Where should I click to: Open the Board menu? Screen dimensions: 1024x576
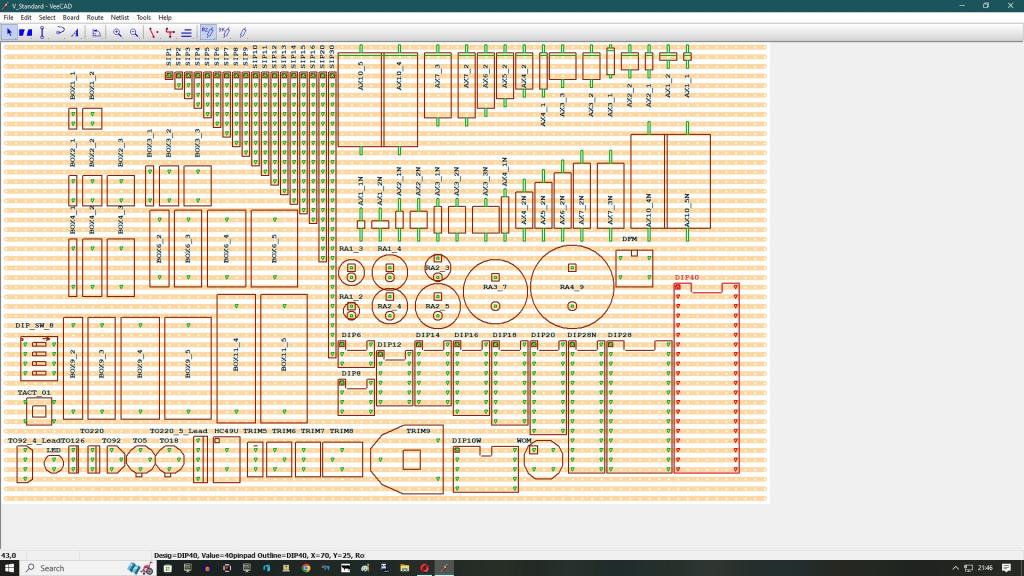point(71,17)
